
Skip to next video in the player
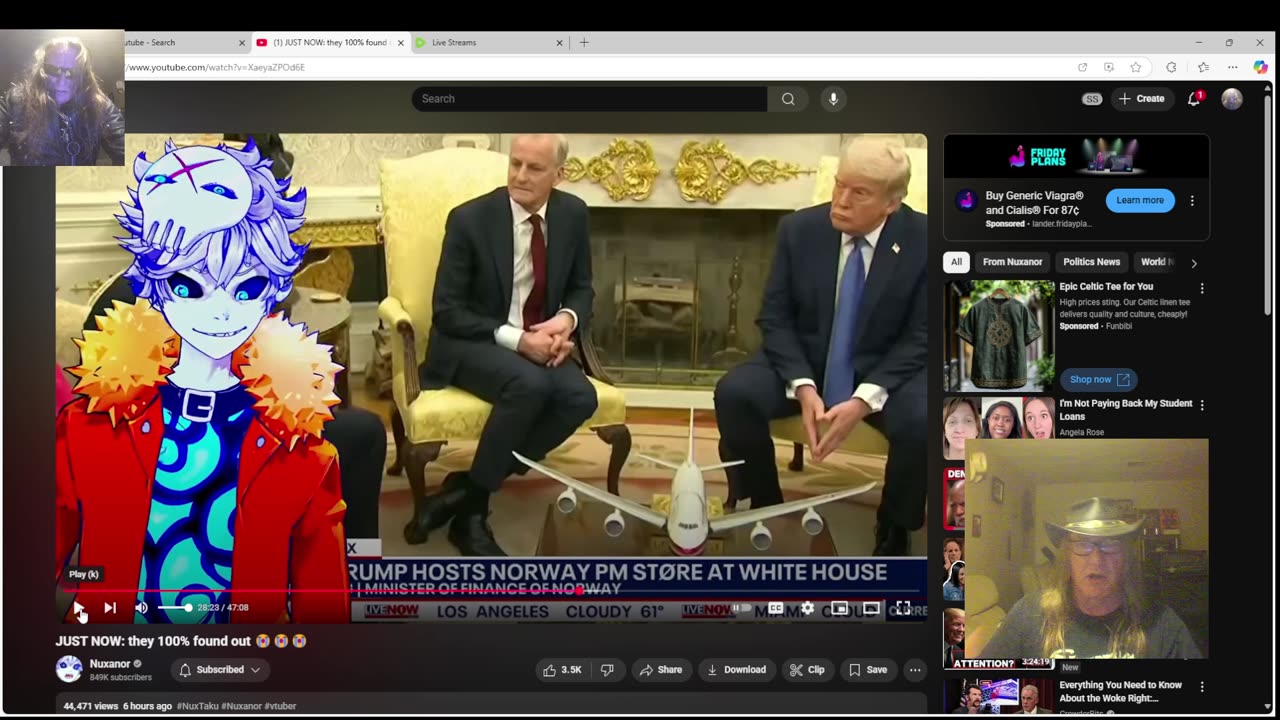click(110, 608)
